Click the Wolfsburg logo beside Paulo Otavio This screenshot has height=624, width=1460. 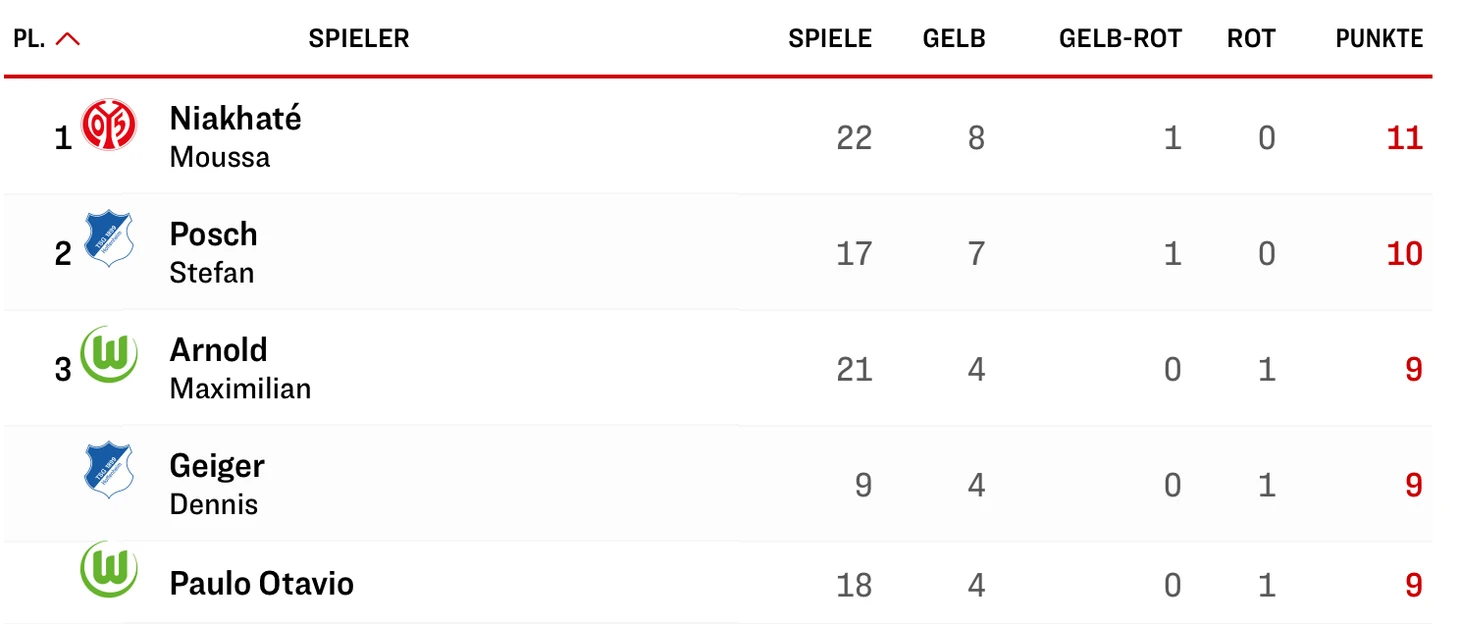point(108,570)
